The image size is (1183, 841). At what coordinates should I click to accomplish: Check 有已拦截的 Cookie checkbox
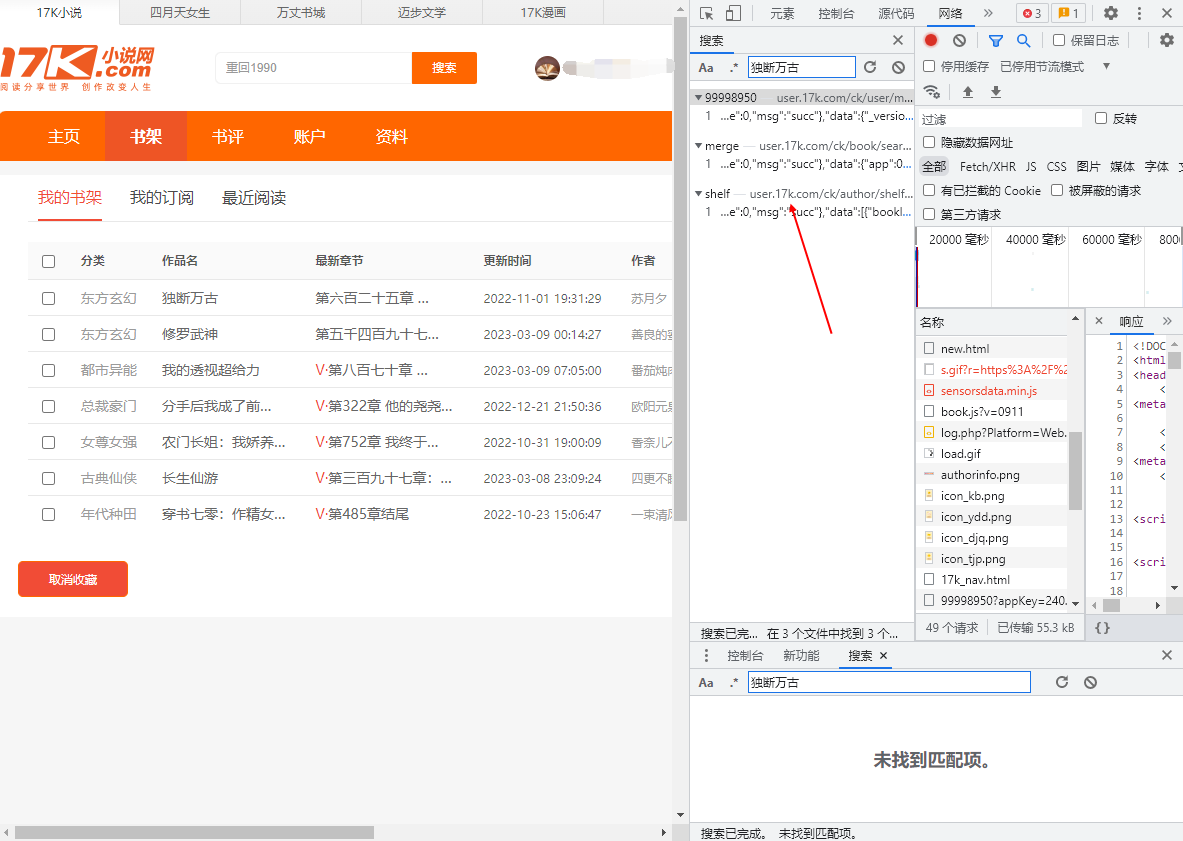coord(930,190)
